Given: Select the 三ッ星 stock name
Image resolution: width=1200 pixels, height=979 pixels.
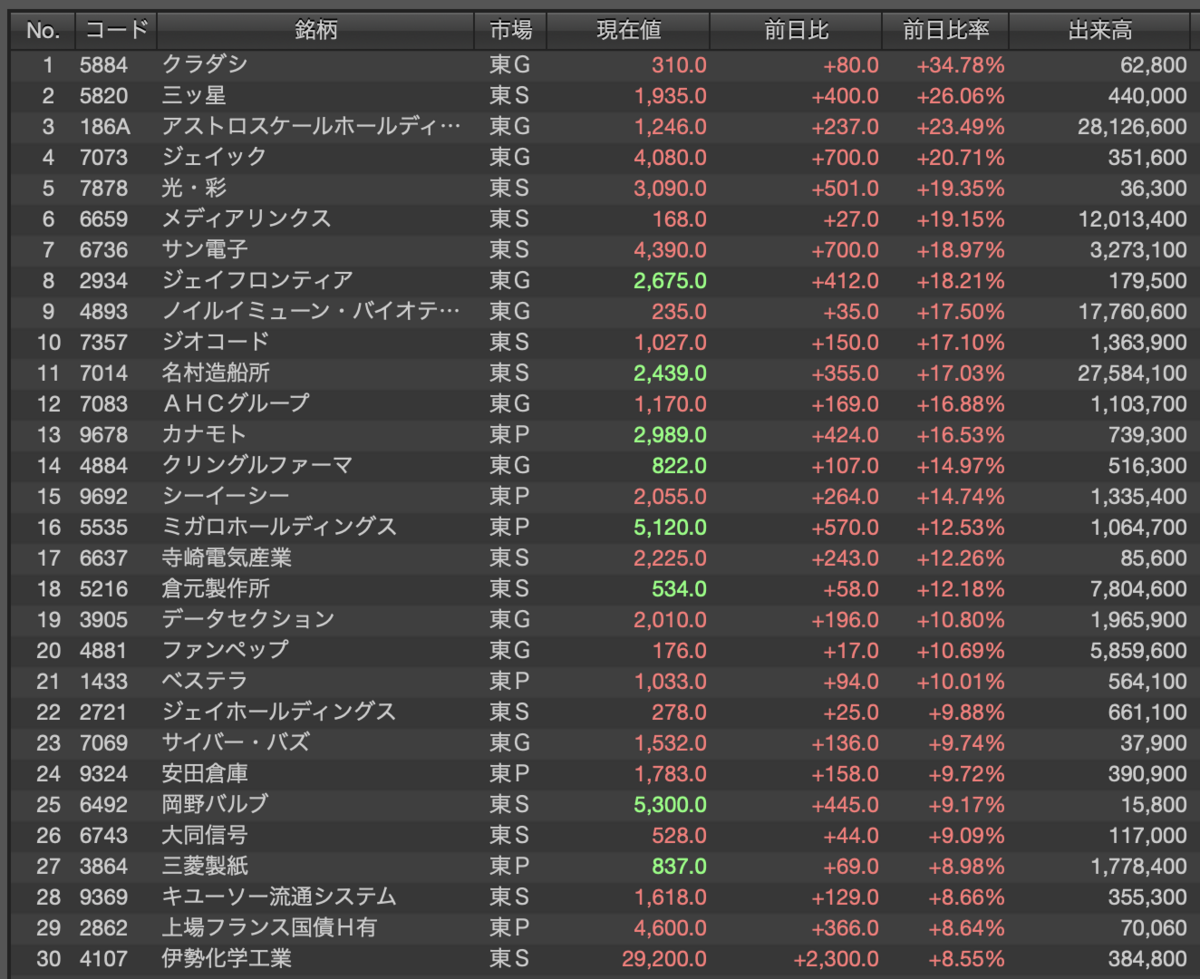Looking at the screenshot, I should click(x=194, y=96).
